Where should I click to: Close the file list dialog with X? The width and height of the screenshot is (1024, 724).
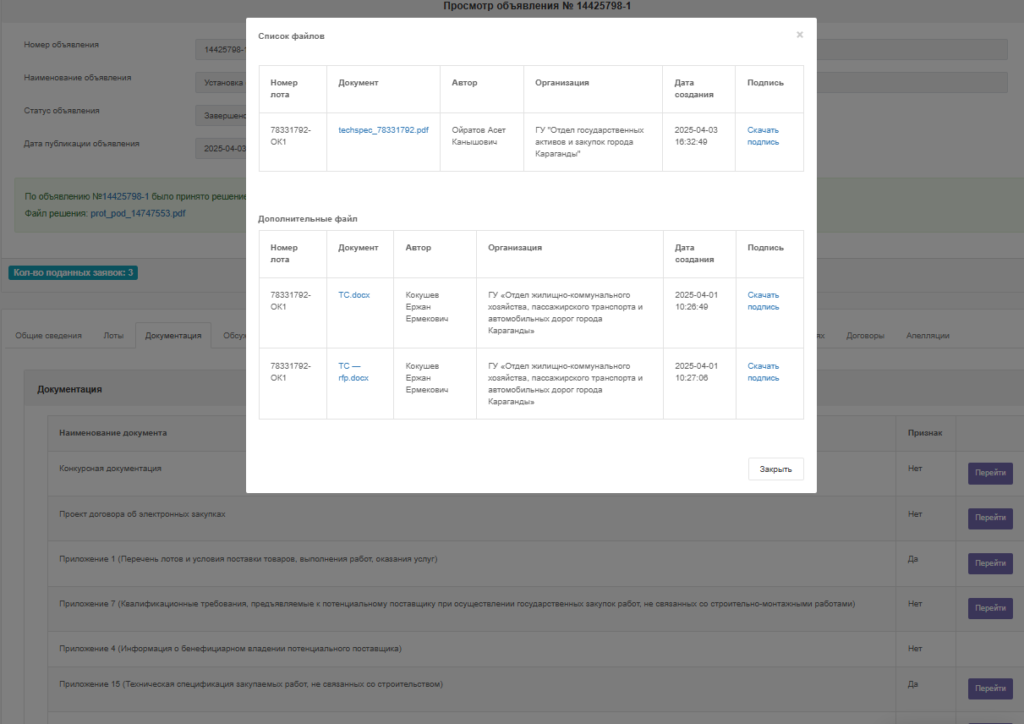click(799, 35)
